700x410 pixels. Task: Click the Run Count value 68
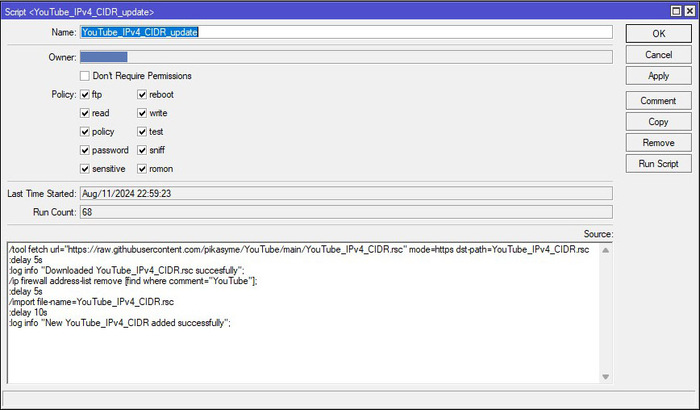[x=346, y=212]
